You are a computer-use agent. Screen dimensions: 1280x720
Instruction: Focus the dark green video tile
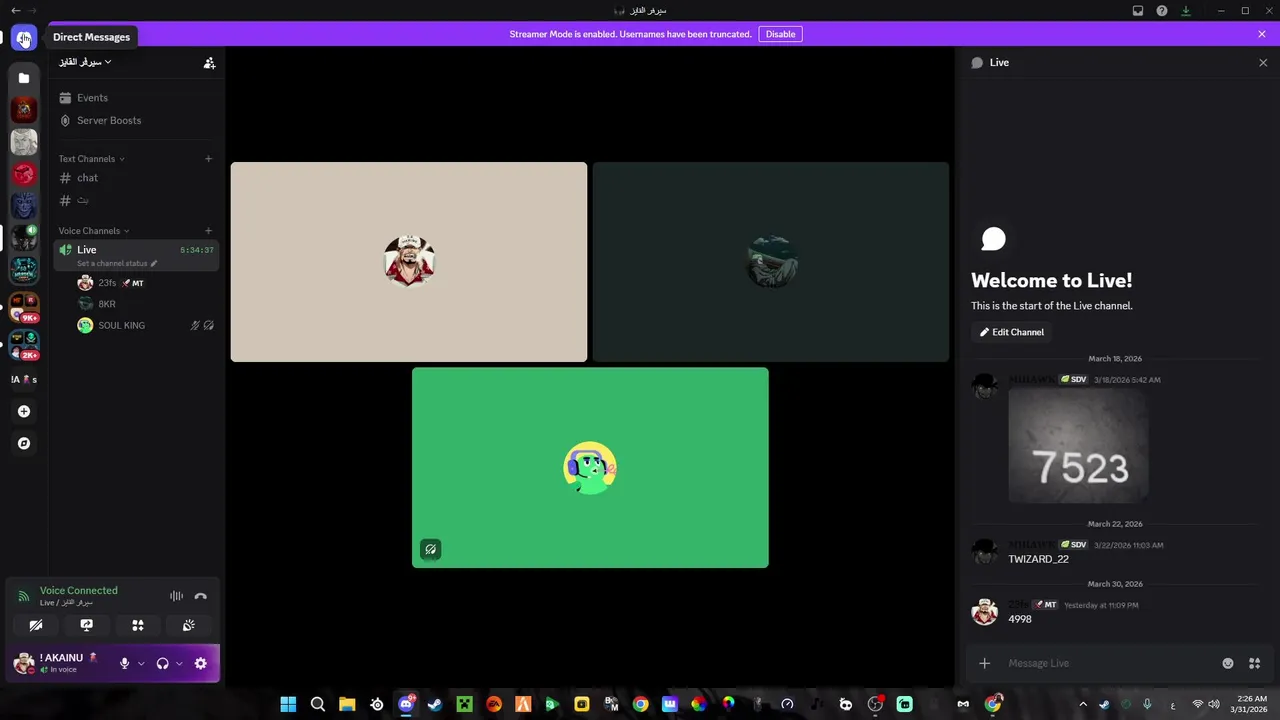click(x=771, y=262)
